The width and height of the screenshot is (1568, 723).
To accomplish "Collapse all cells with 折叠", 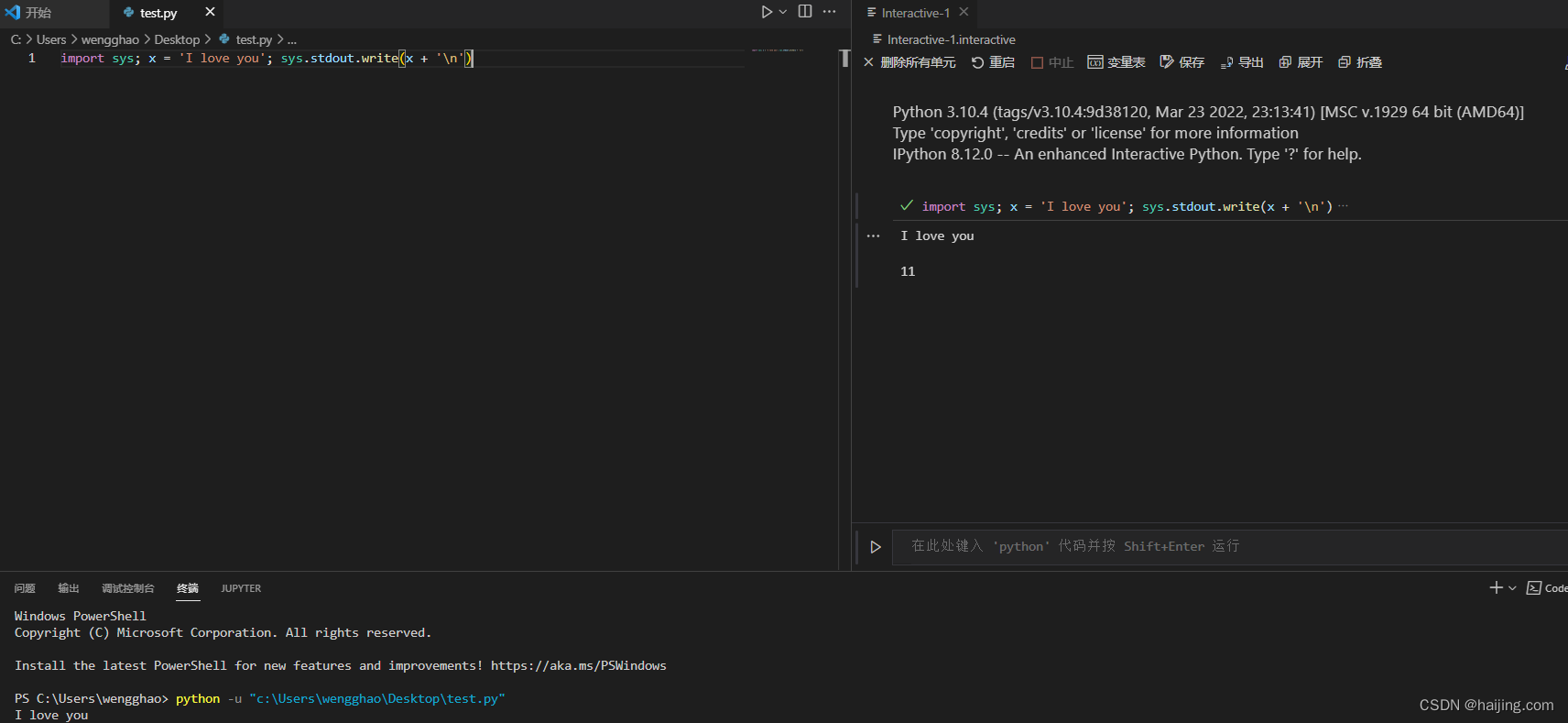I will (1360, 62).
